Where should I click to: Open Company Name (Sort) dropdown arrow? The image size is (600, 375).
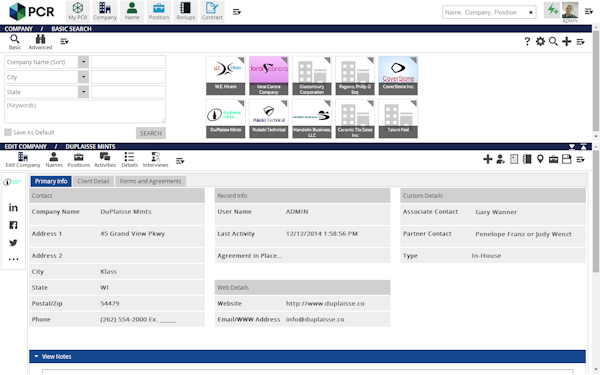click(83, 62)
